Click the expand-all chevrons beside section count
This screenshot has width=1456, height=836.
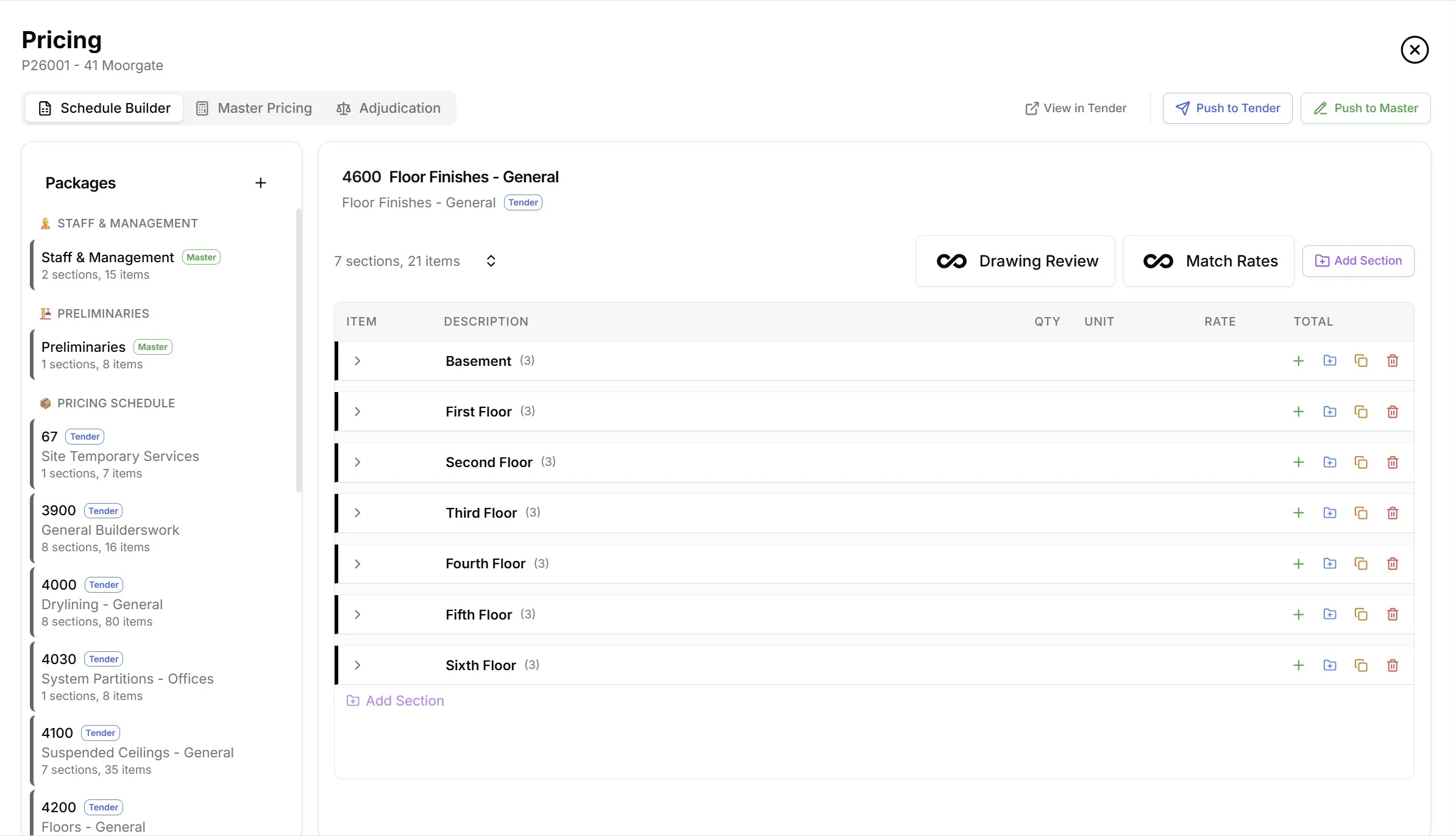coord(491,260)
